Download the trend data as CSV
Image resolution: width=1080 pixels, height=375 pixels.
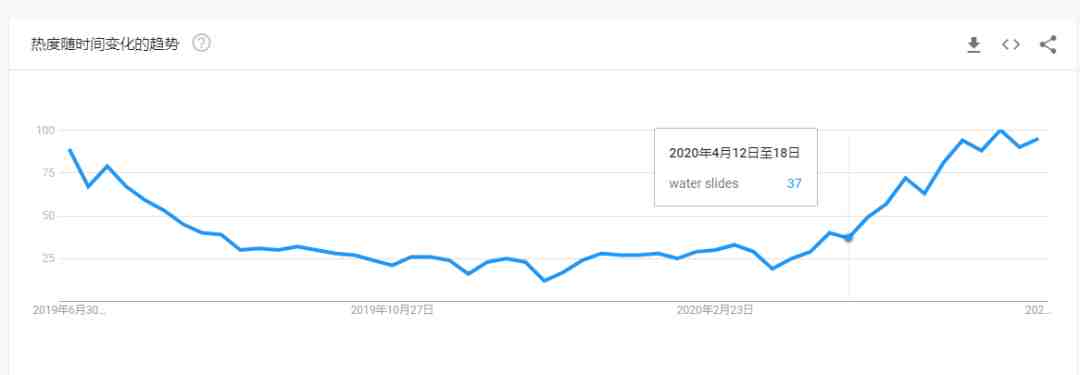coord(973,45)
